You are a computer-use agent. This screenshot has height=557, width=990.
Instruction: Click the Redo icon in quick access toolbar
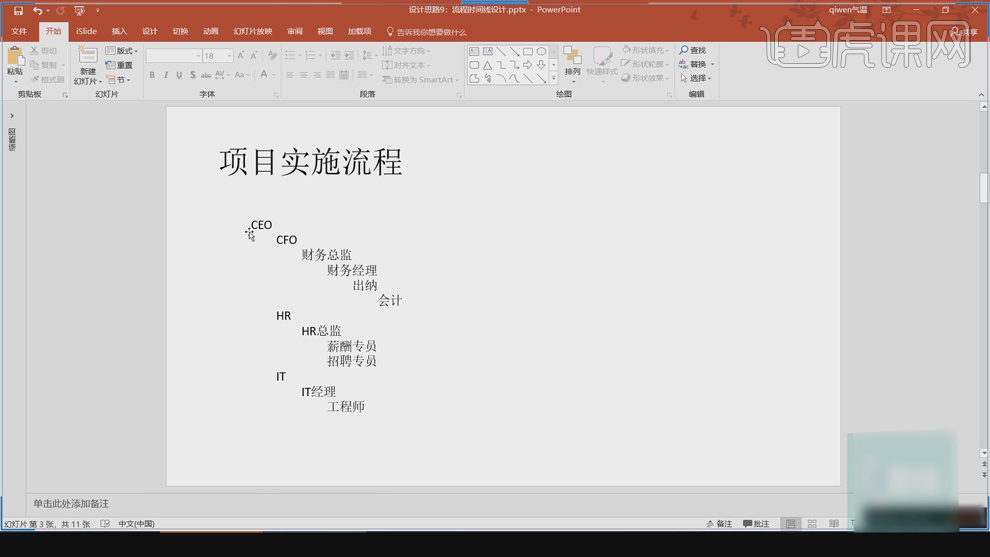point(61,11)
